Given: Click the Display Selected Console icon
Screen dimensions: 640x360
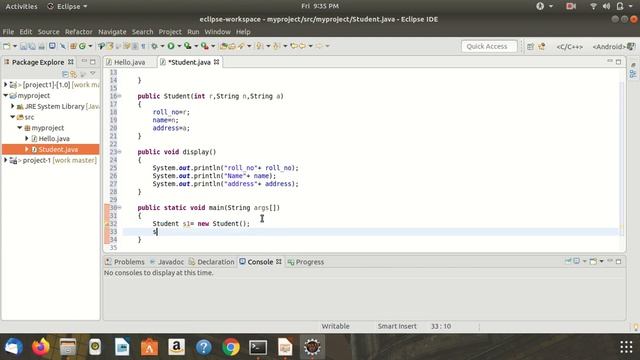Looking at the screenshot, I should point(577,261).
